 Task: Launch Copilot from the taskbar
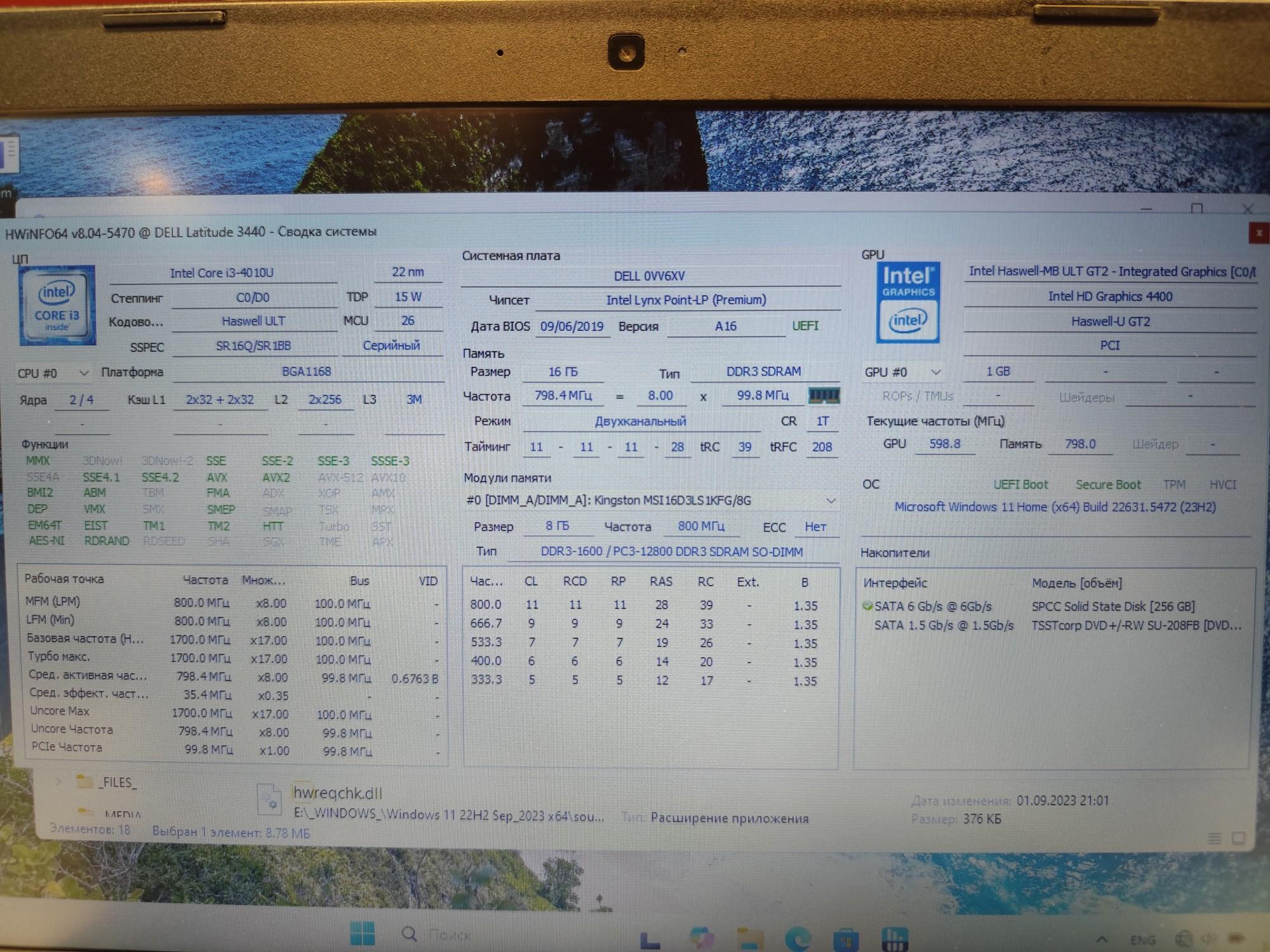[x=701, y=937]
